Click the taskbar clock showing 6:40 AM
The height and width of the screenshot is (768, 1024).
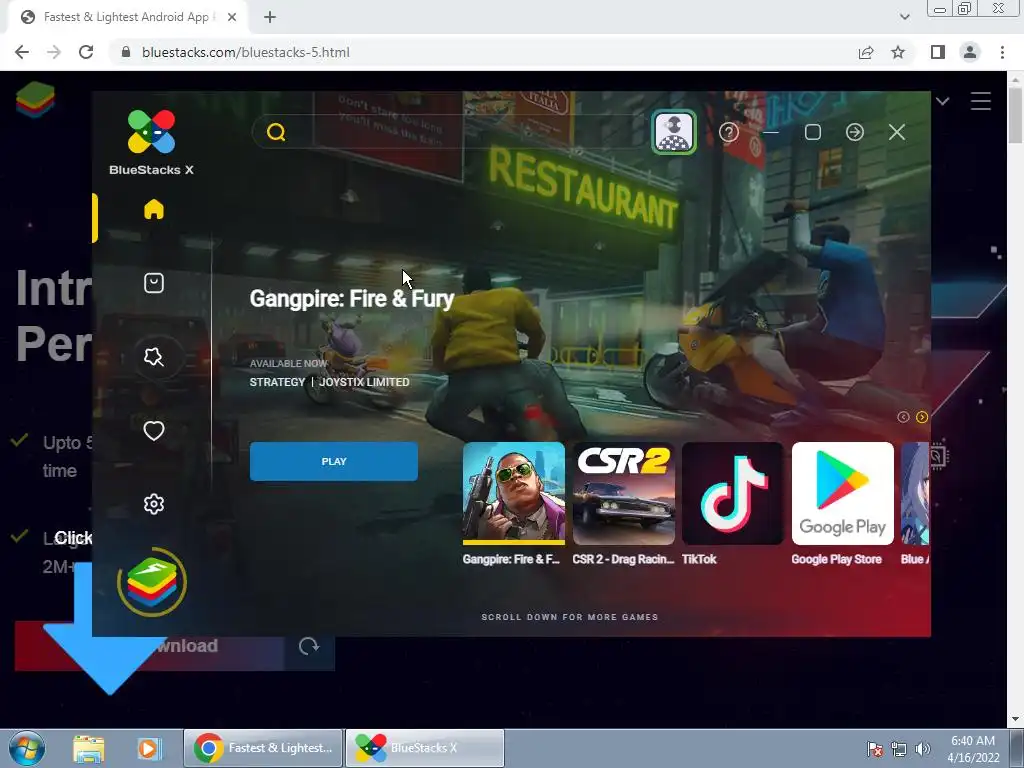click(x=973, y=748)
